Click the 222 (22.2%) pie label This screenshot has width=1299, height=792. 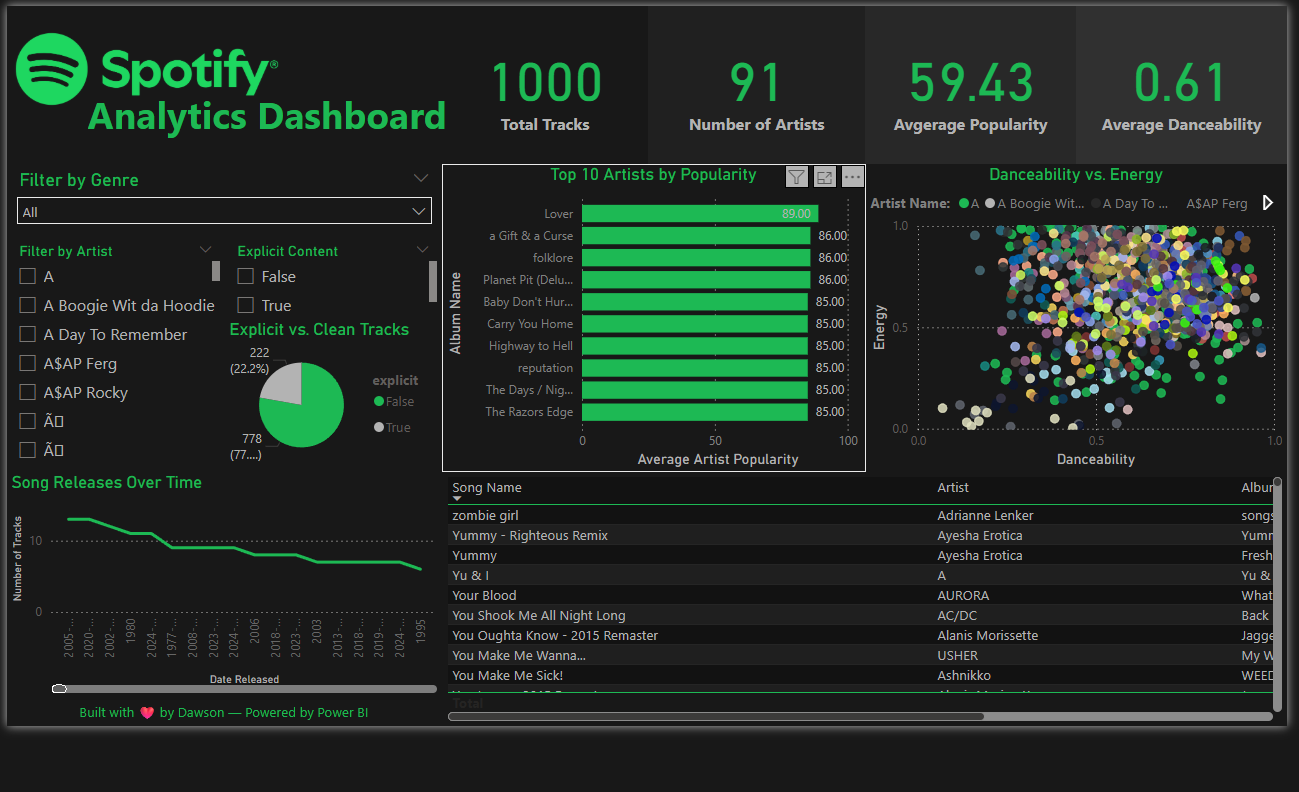(x=250, y=361)
